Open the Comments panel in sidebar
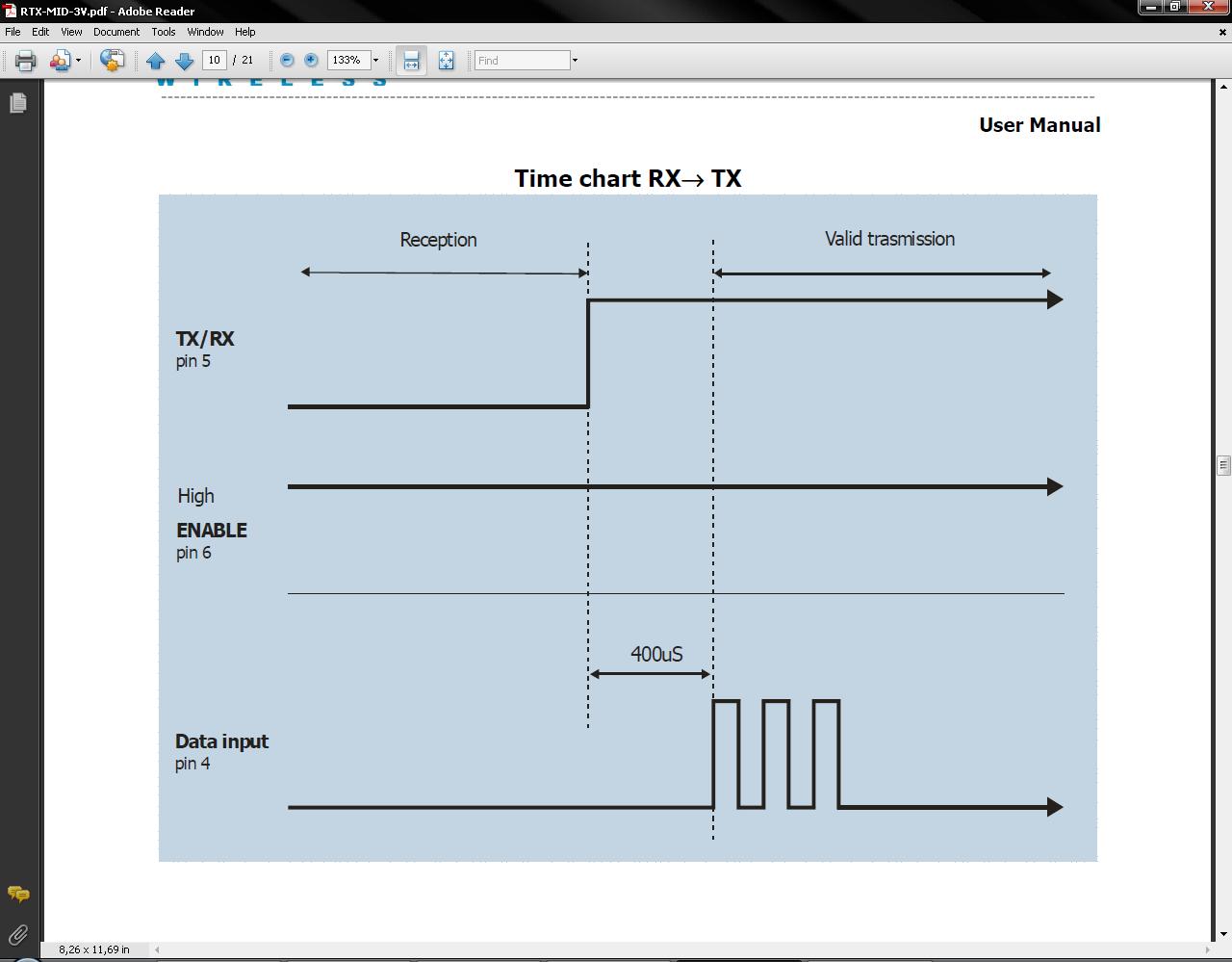This screenshot has height=962, width=1232. pos(17,895)
